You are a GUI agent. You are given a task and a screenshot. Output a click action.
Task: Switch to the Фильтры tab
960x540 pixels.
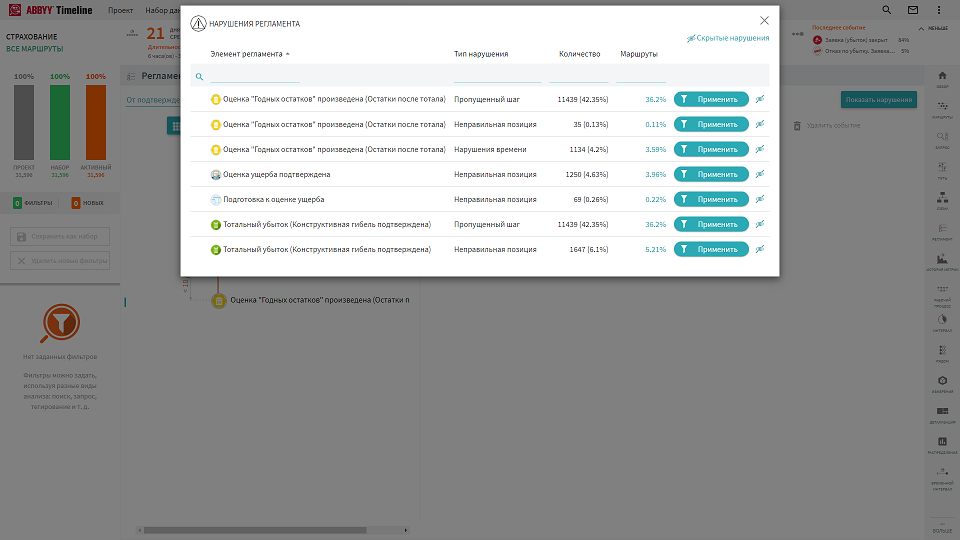[x=32, y=203]
